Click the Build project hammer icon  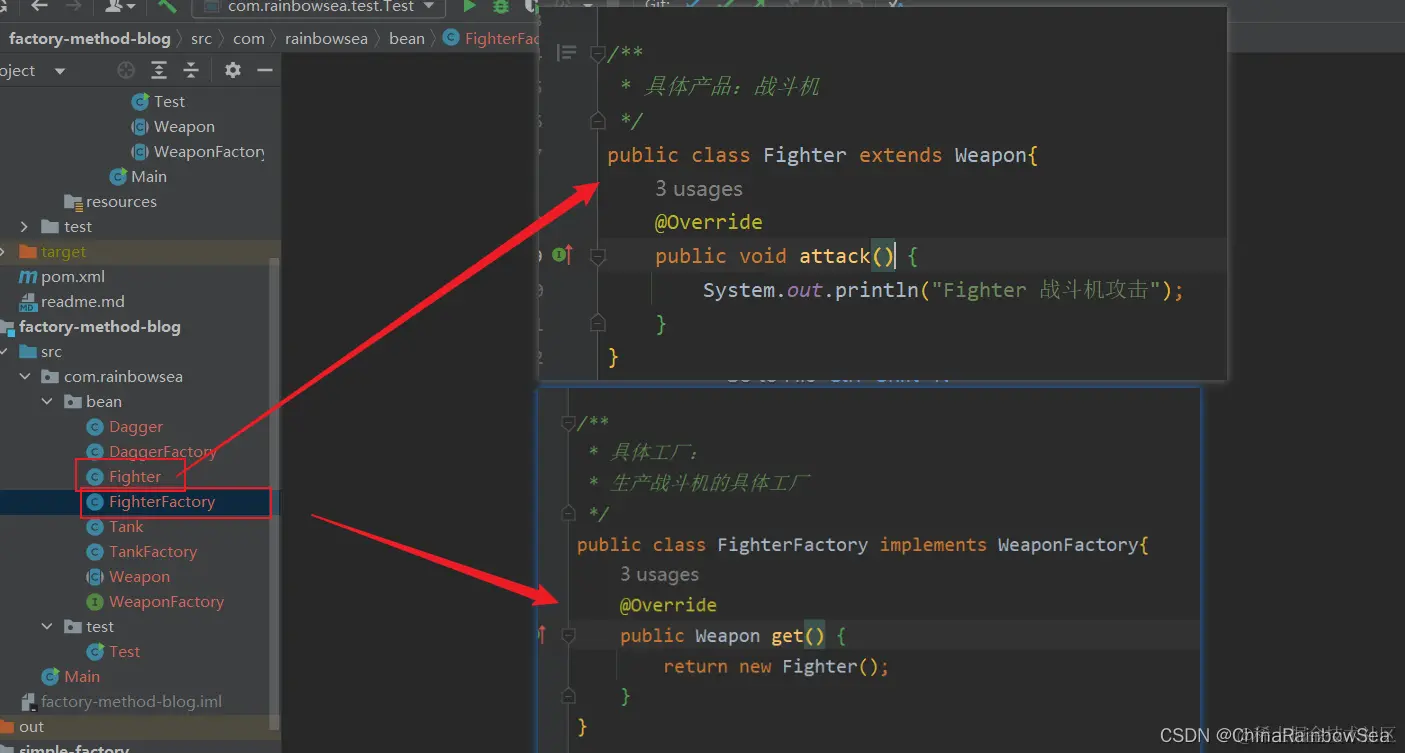167,6
